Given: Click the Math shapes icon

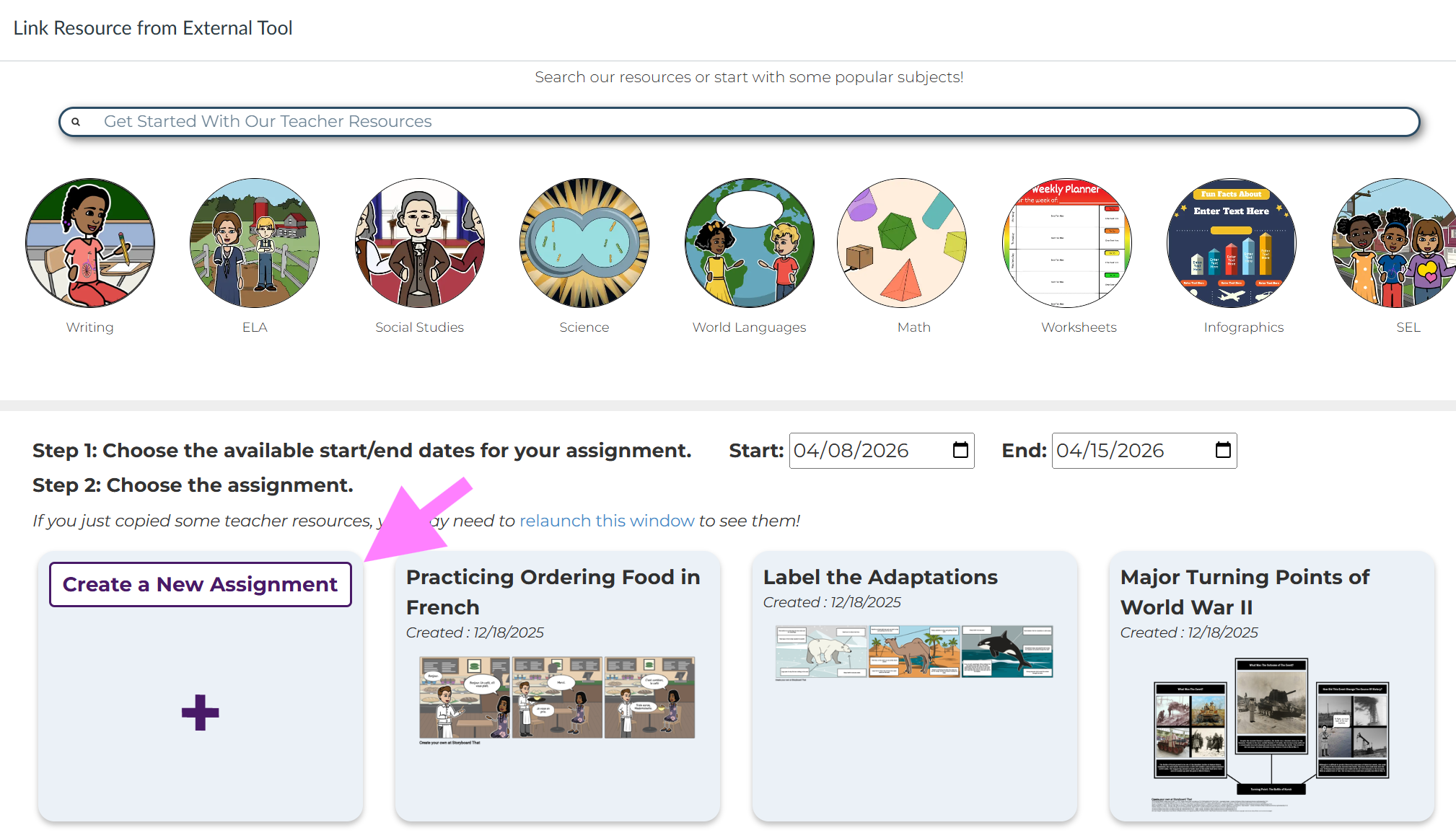Looking at the screenshot, I should coord(901,243).
